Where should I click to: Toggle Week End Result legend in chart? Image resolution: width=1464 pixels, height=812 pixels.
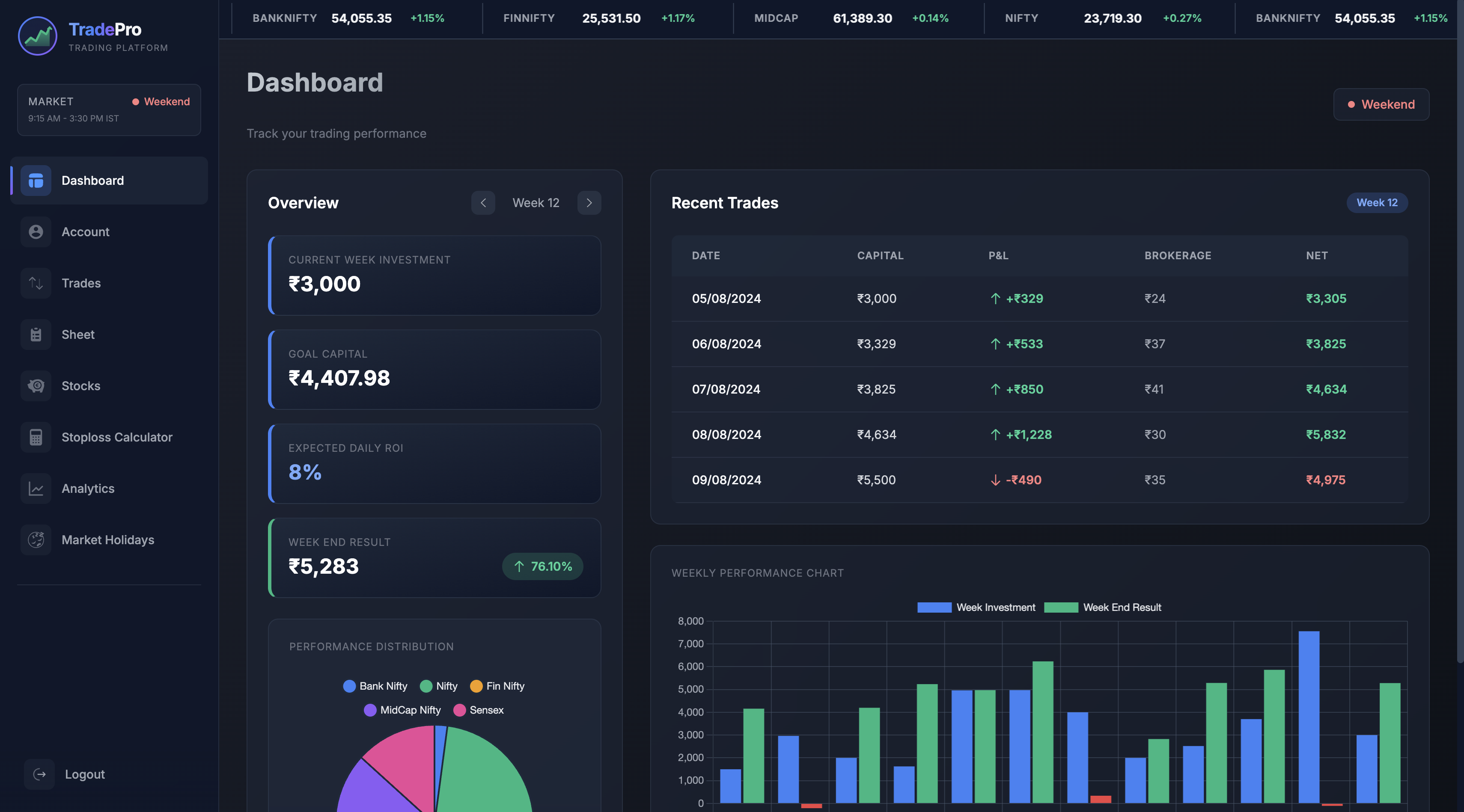[x=1103, y=608]
